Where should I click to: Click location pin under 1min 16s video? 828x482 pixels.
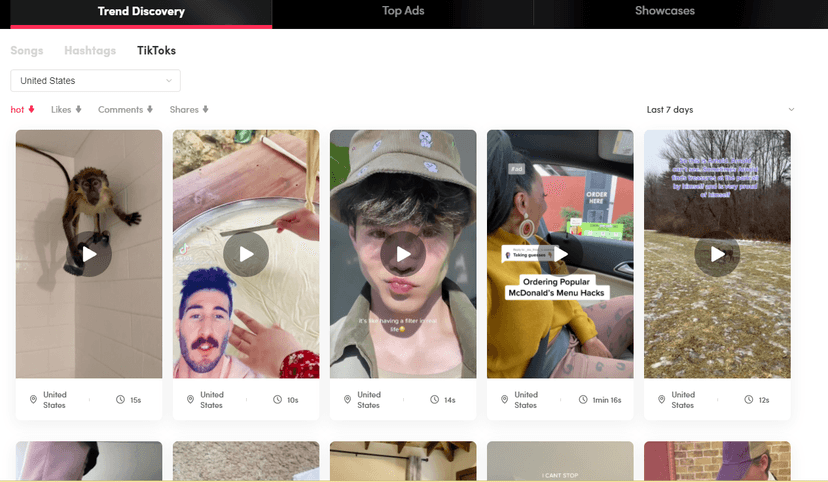click(504, 400)
